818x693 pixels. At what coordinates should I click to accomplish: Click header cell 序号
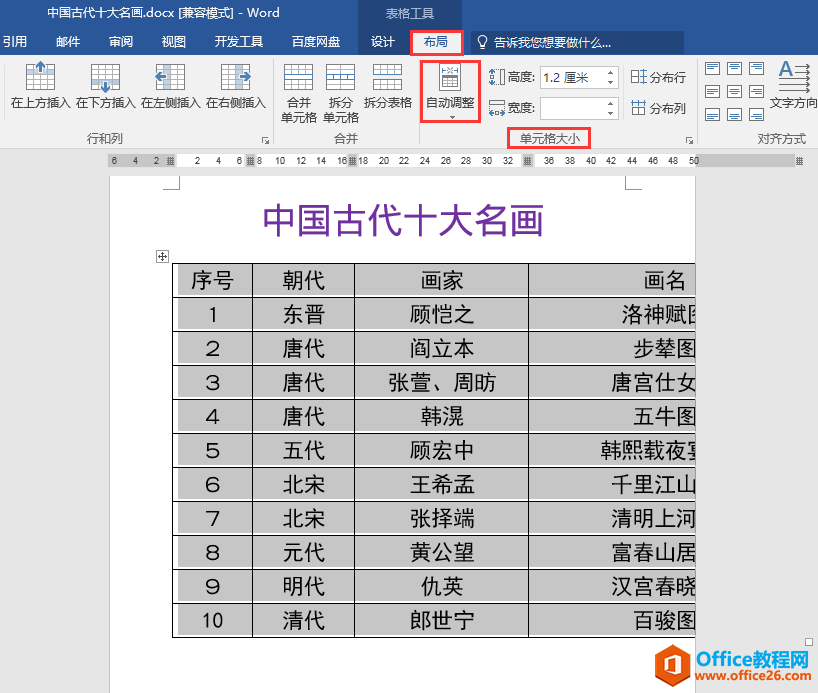tap(212, 281)
